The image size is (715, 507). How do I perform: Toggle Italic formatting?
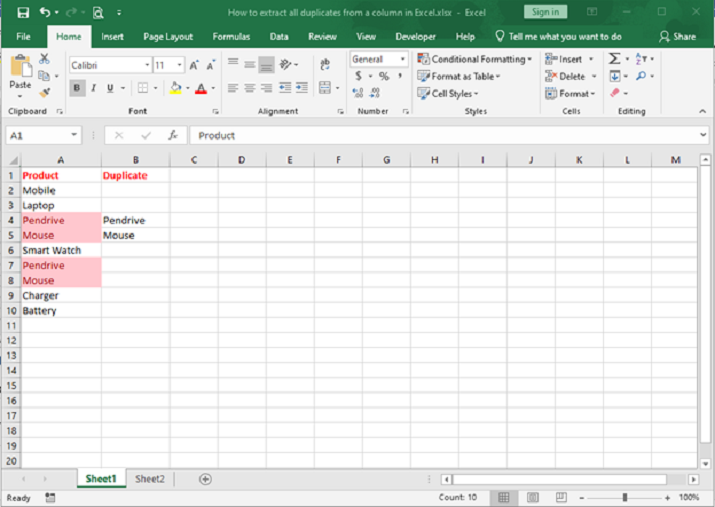point(93,88)
